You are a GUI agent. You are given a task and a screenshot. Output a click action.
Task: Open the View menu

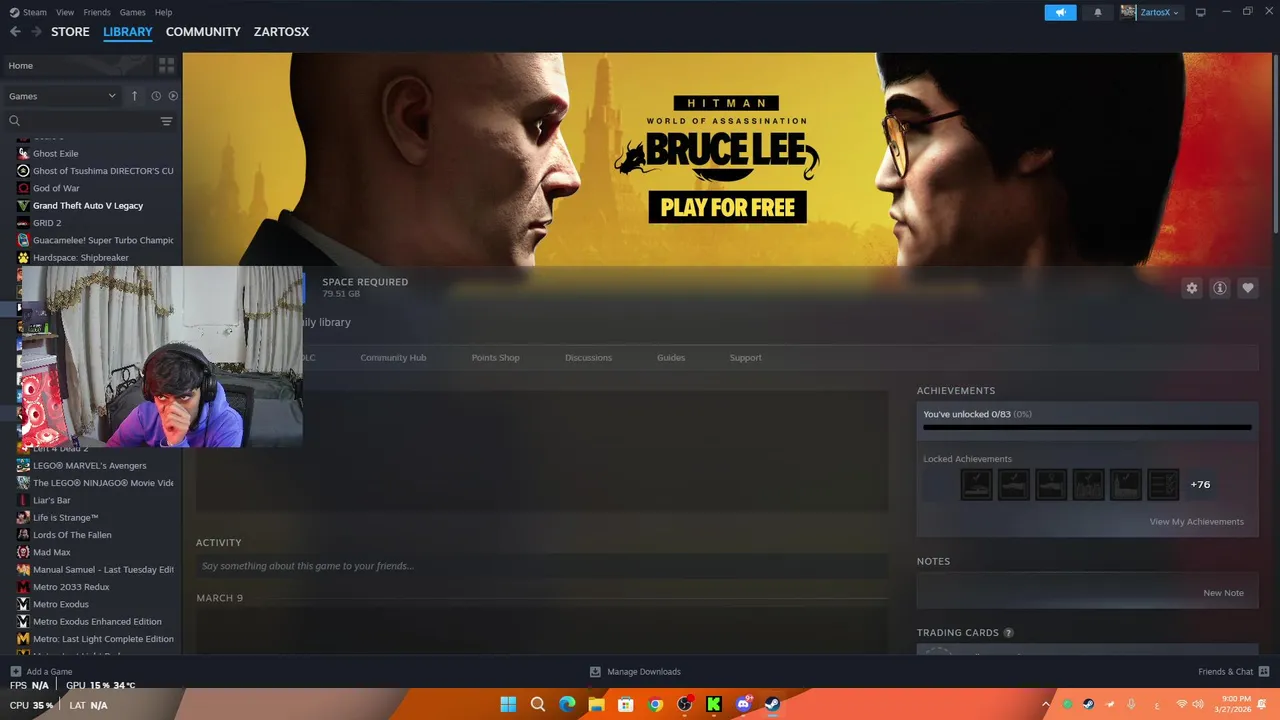point(65,12)
